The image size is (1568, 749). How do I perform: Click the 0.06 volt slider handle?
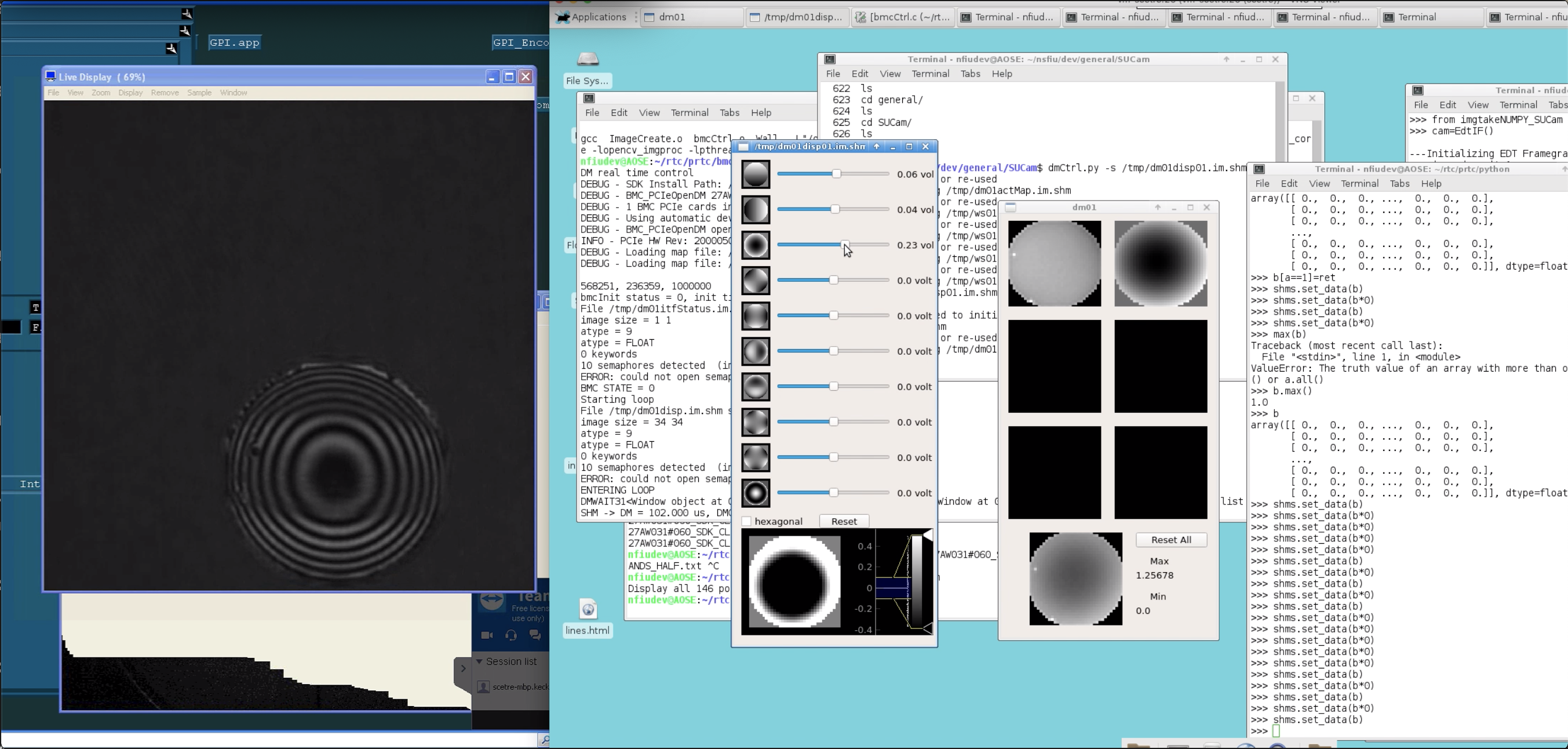point(836,174)
